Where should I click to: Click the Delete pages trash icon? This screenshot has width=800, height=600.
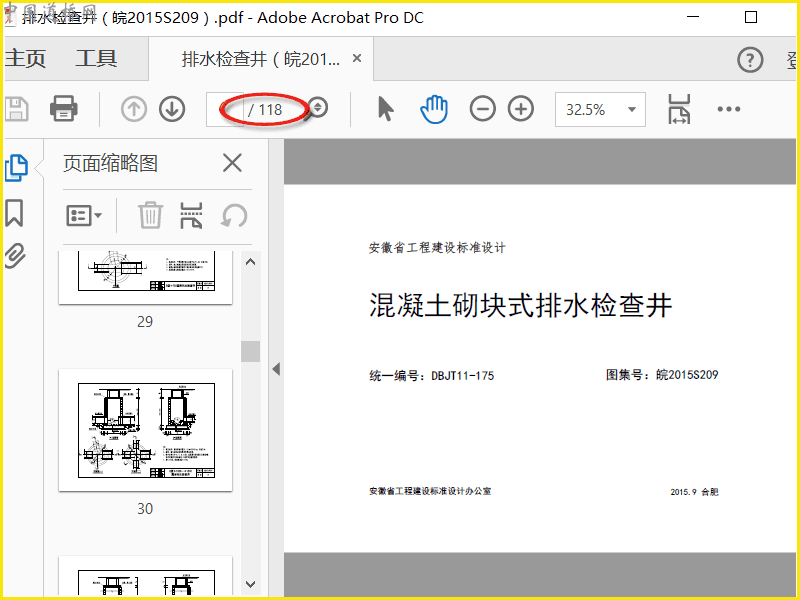(x=150, y=215)
